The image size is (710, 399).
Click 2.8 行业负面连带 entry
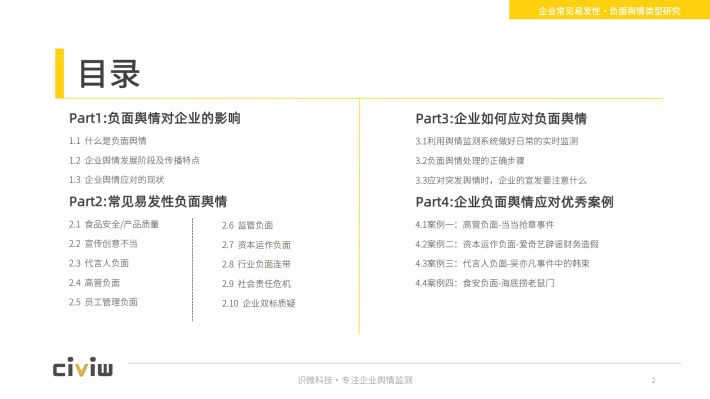coord(256,264)
